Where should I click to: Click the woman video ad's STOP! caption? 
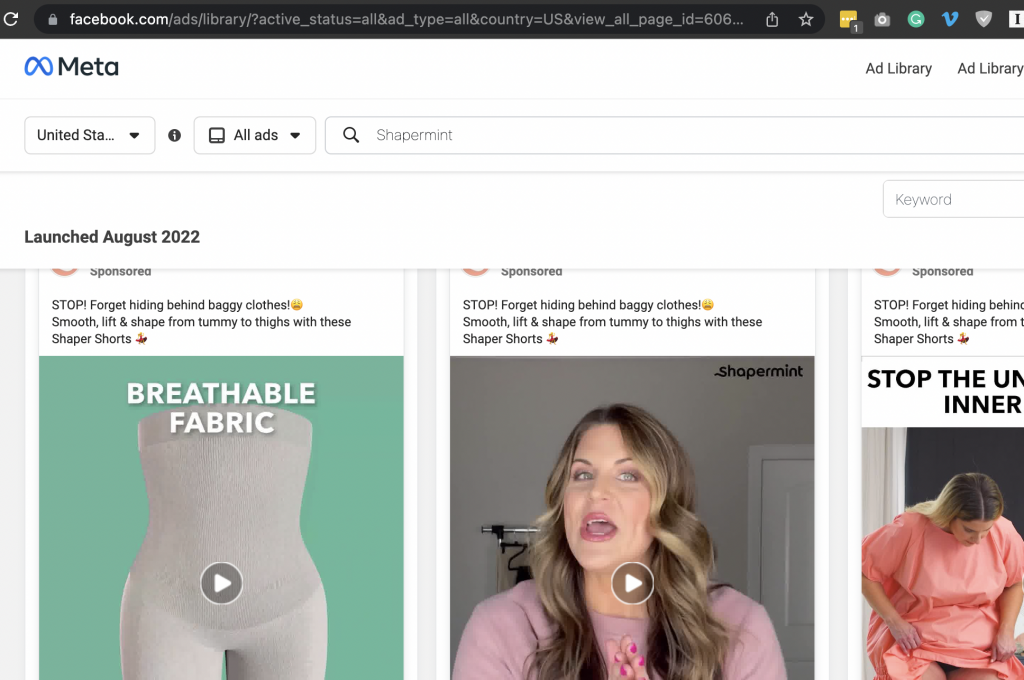click(613, 322)
